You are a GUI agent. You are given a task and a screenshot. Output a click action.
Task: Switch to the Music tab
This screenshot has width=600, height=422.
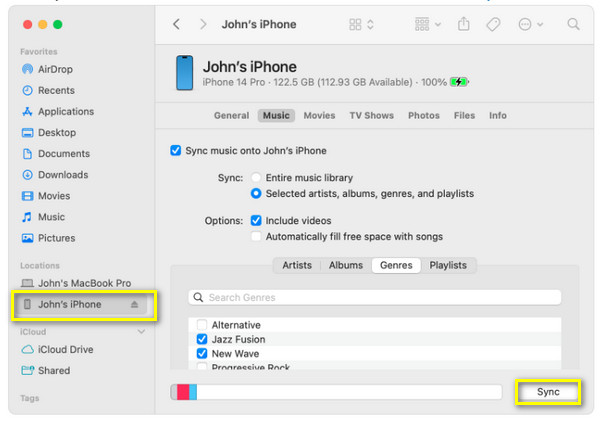tap(276, 116)
